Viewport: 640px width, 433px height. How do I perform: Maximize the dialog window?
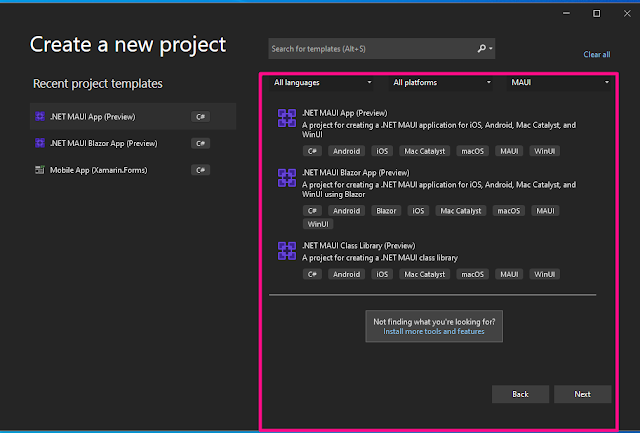pyautogui.click(x=597, y=13)
